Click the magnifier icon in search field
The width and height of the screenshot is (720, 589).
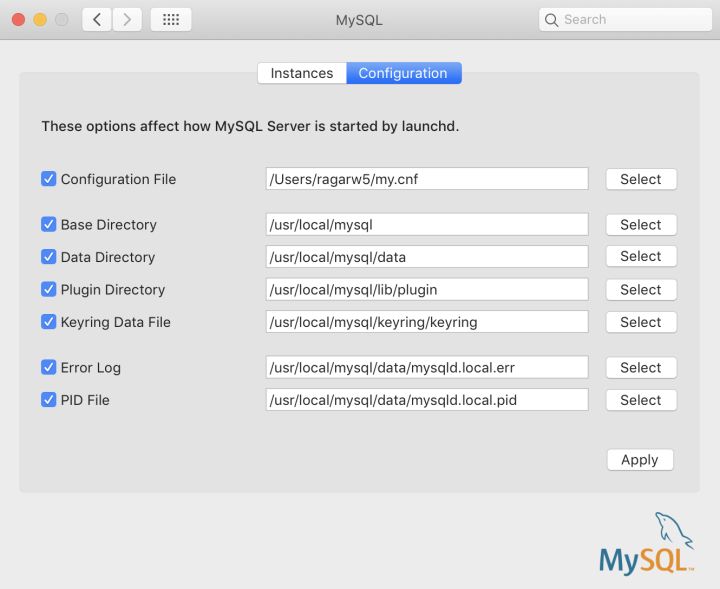[x=551, y=20]
